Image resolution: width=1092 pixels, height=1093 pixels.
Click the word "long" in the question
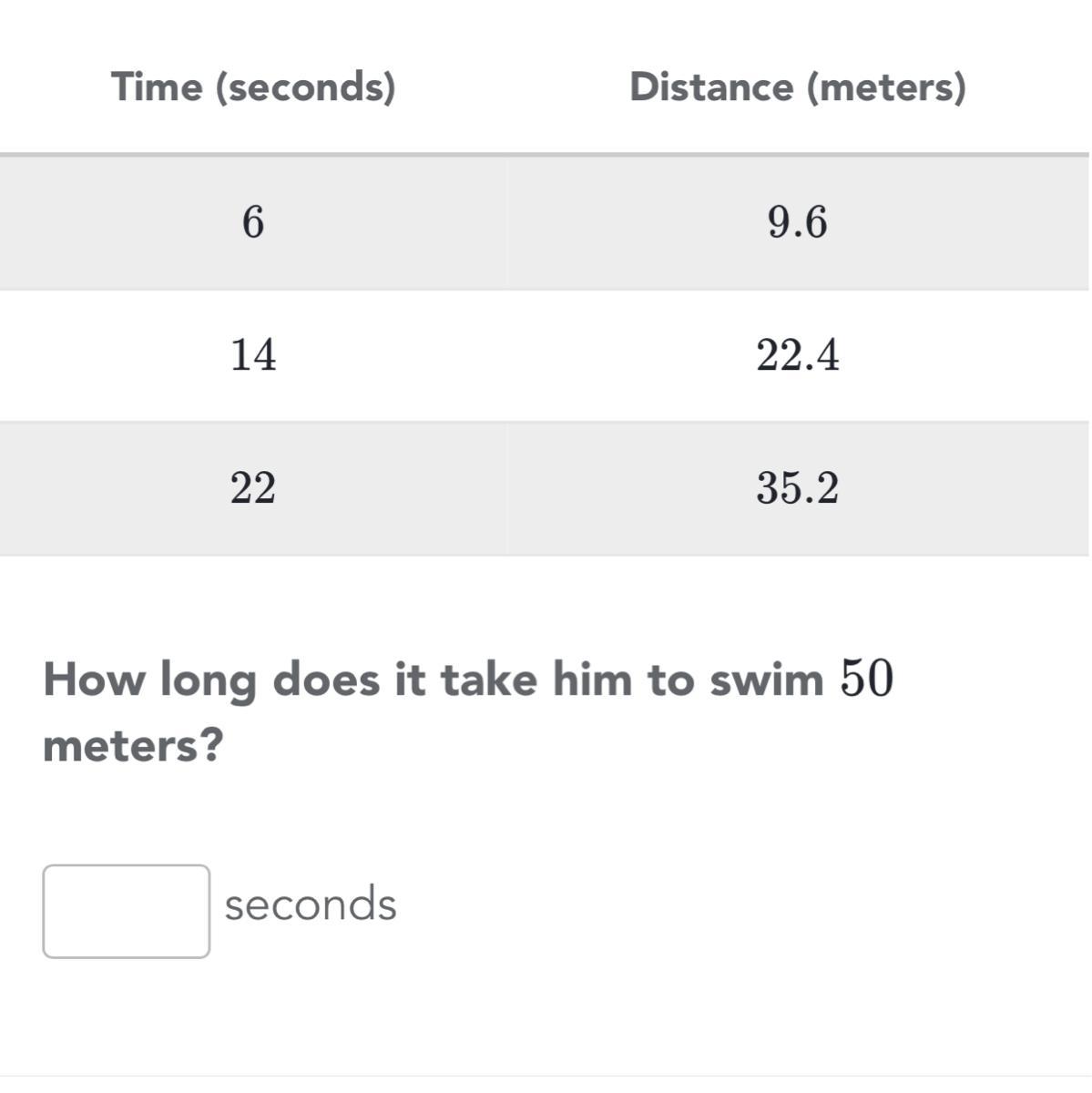pyautogui.click(x=209, y=681)
